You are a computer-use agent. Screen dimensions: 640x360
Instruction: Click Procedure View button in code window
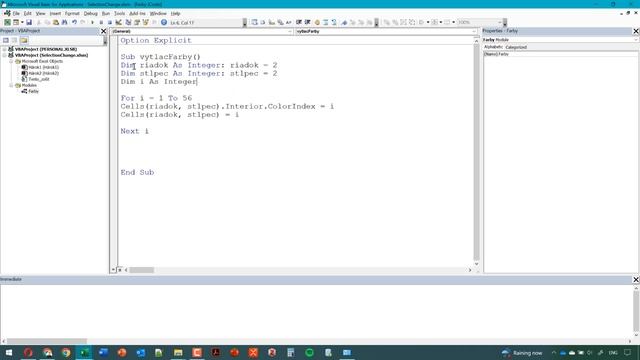click(x=113, y=270)
